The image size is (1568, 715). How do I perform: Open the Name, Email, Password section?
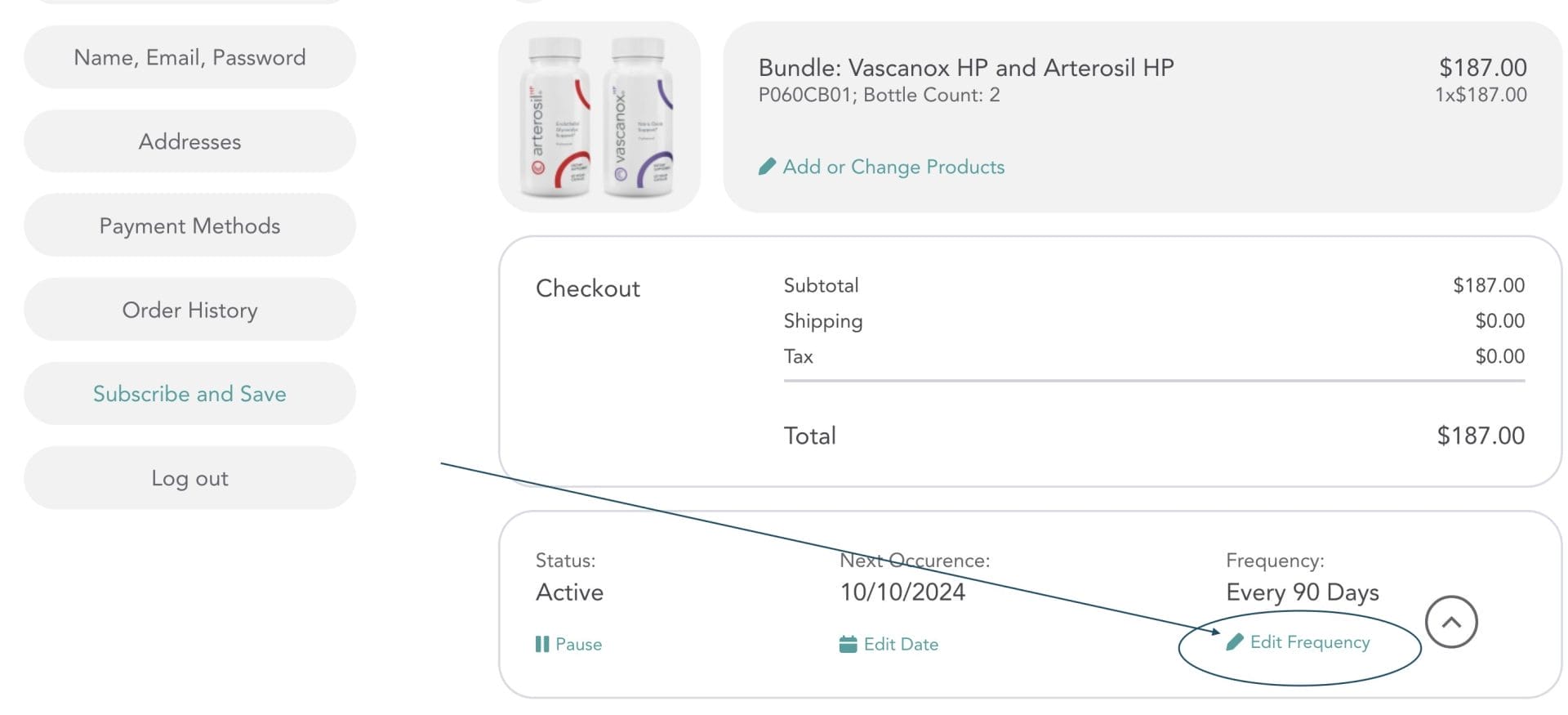(x=189, y=57)
